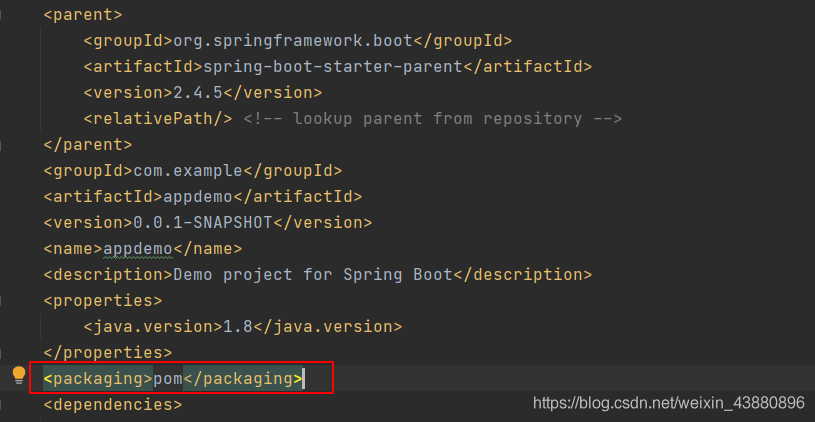This screenshot has height=422, width=815.
Task: Click the java.version 1.8 value
Action: (236, 327)
